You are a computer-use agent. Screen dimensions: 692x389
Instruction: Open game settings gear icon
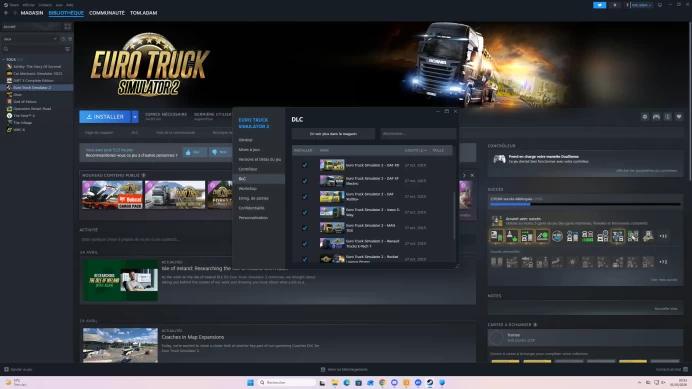pyautogui.click(x=645, y=117)
